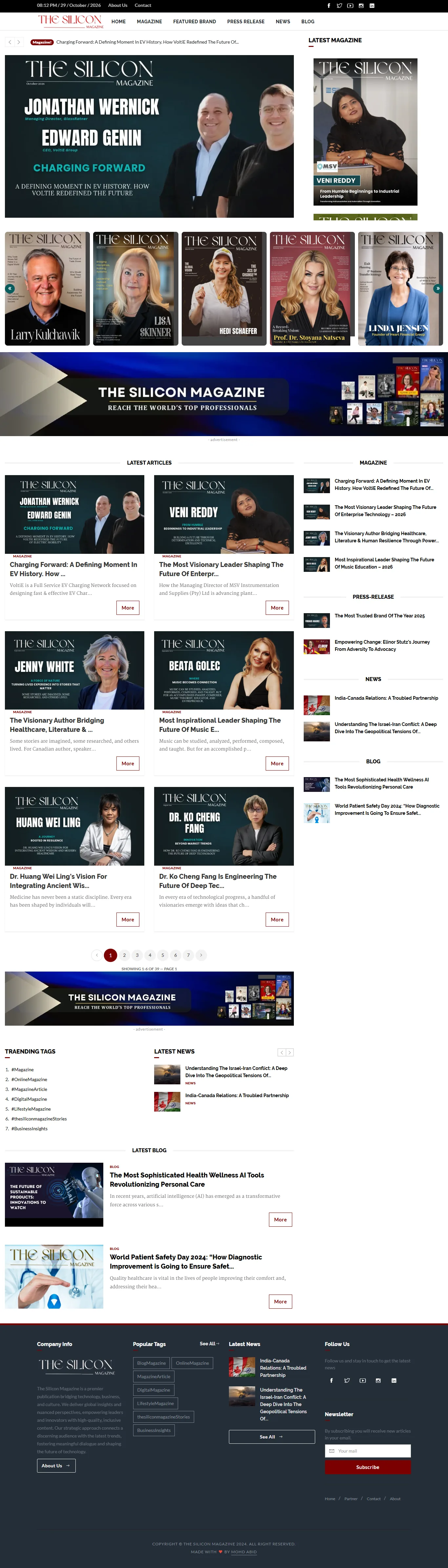Select pagination page 7
The width and height of the screenshot is (448, 1568).
(189, 955)
